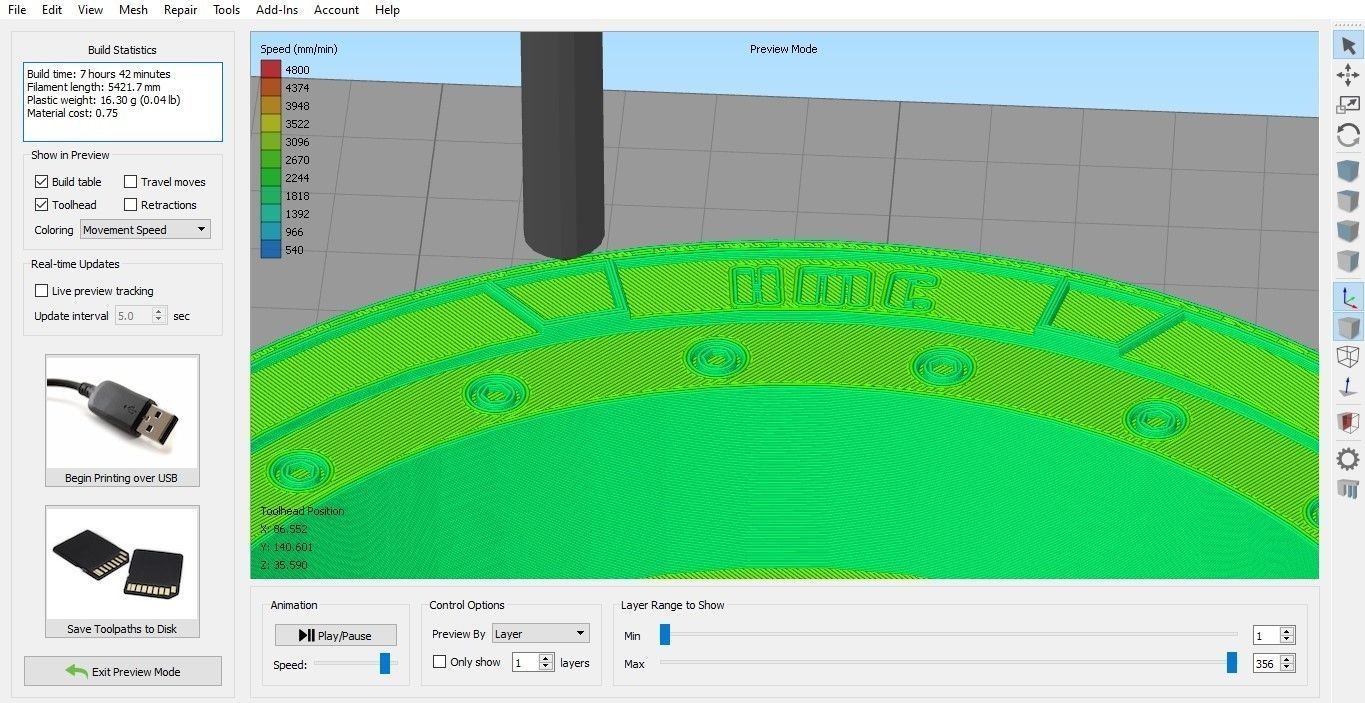1365x703 pixels.
Task: Click the Only show layers number field
Action: point(525,662)
